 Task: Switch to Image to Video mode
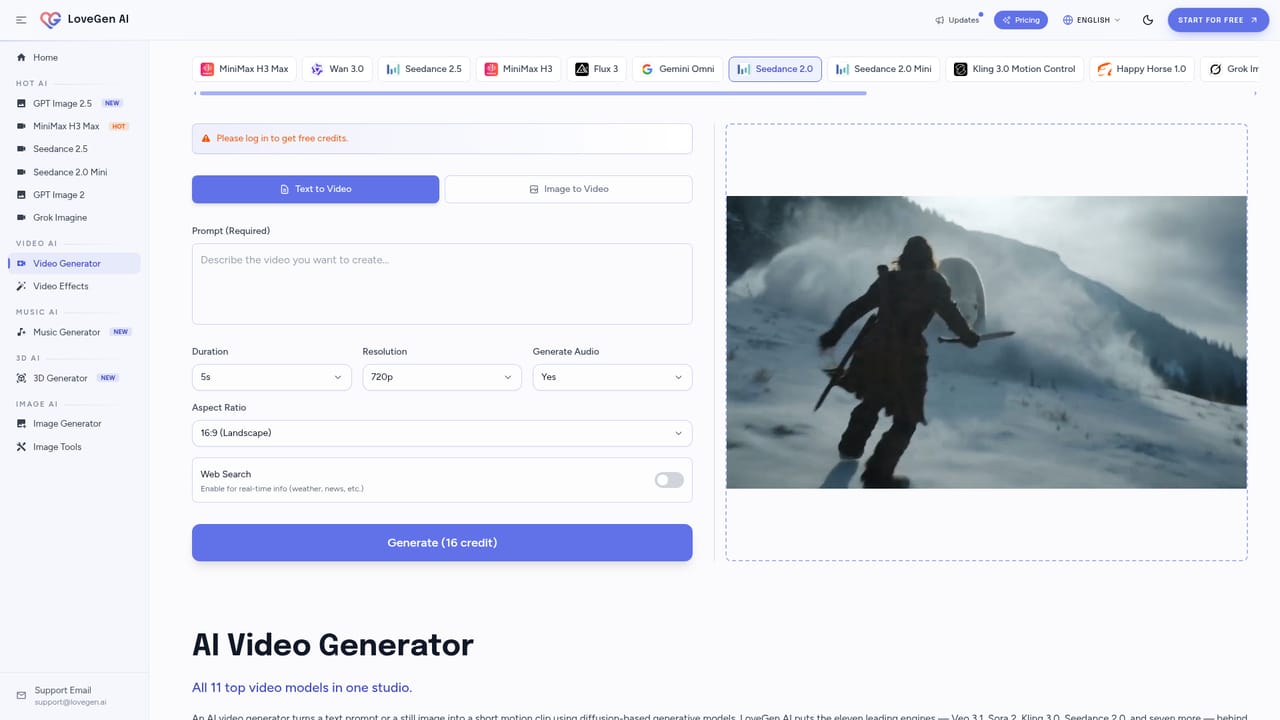[x=568, y=189]
